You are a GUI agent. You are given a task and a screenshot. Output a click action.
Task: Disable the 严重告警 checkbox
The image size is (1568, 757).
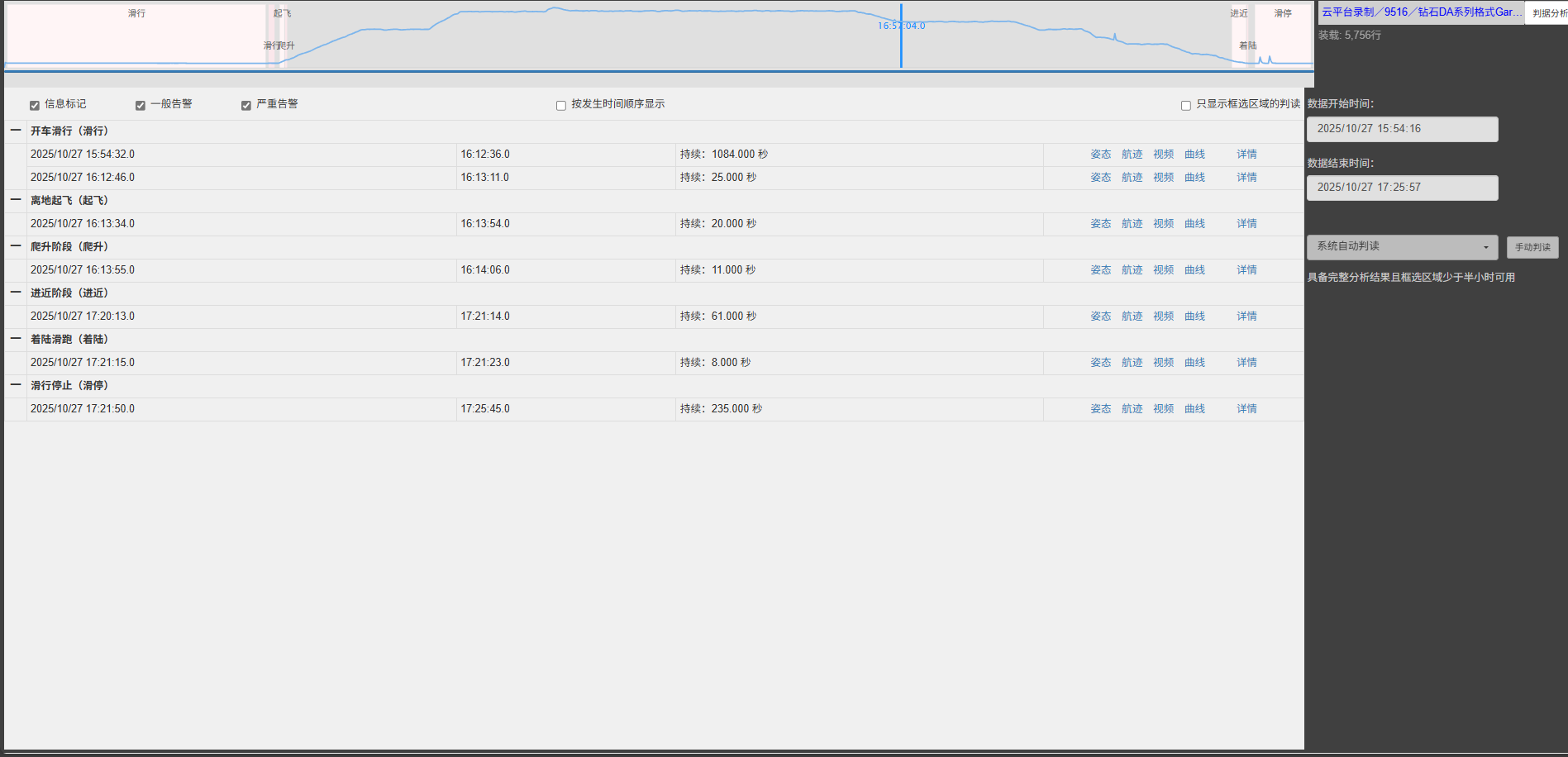(x=246, y=105)
